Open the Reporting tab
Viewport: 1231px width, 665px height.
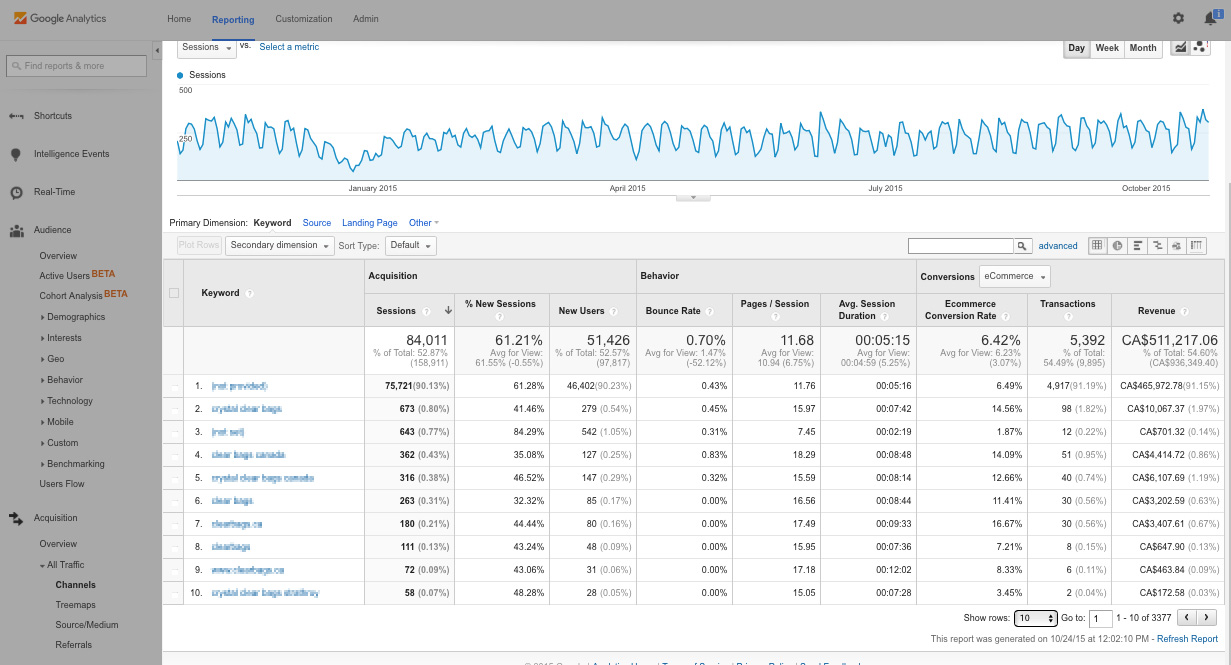click(x=233, y=19)
